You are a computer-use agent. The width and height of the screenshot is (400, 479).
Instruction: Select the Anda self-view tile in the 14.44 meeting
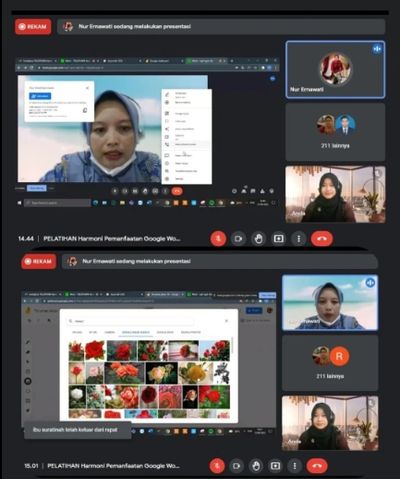[335, 194]
